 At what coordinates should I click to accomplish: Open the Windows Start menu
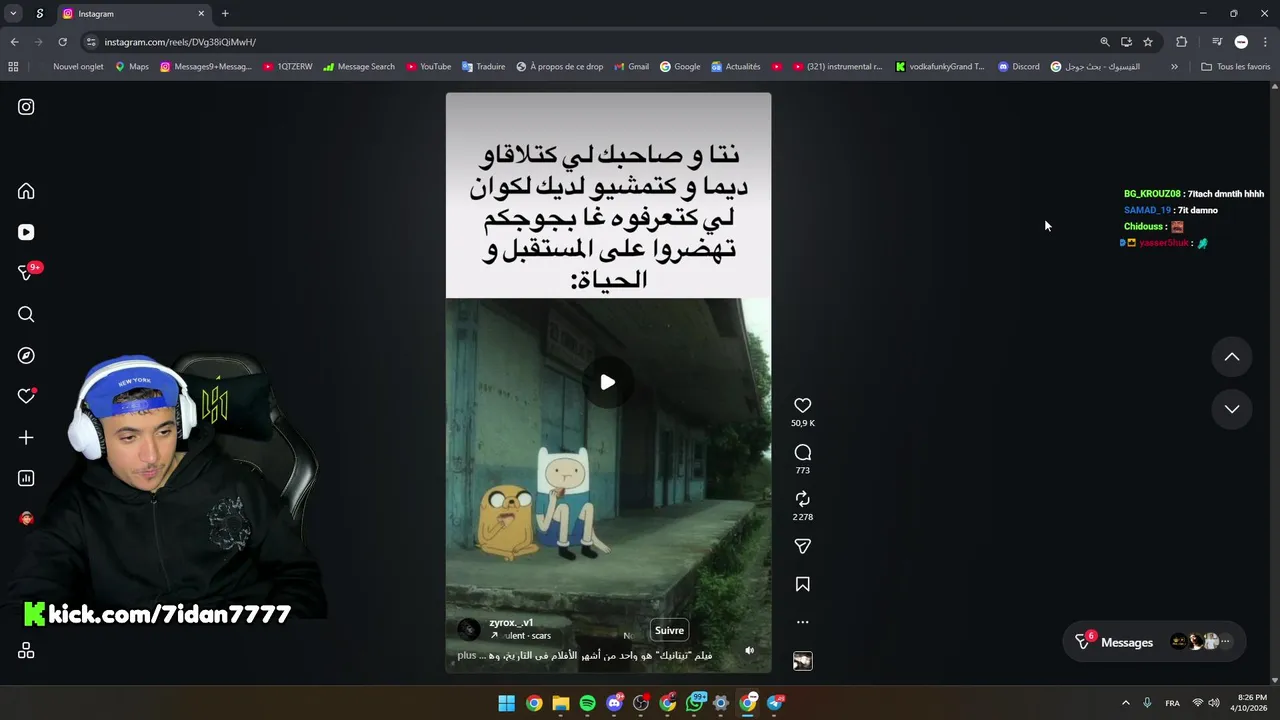click(x=507, y=703)
